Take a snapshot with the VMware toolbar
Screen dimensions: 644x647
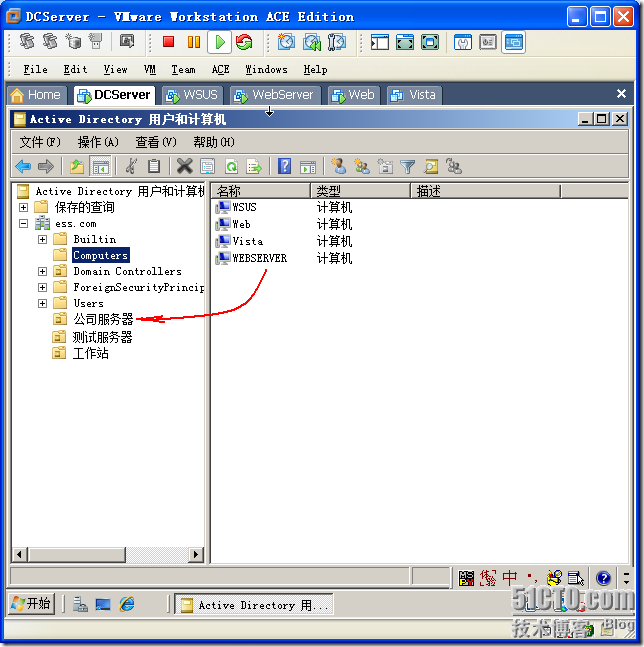click(x=286, y=42)
